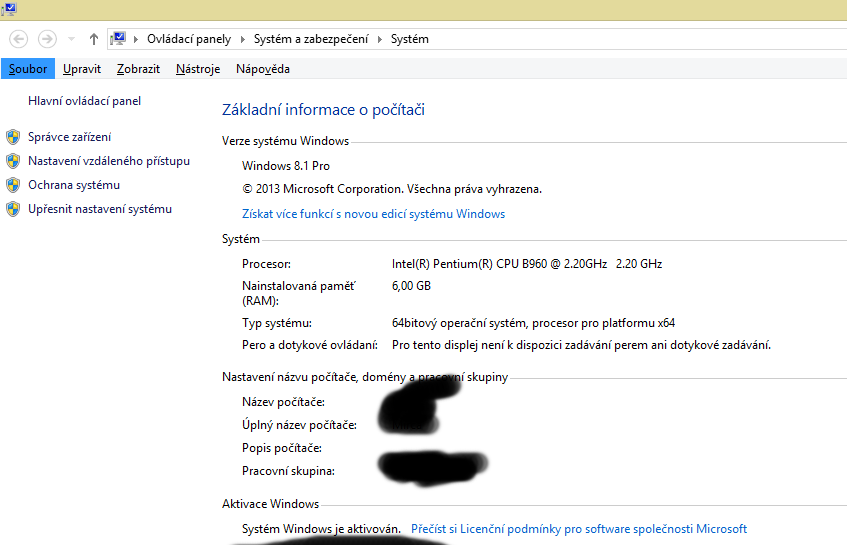Image resolution: width=847 pixels, height=545 pixels.
Task: Click Systém Windows je aktivován text
Action: (321, 529)
